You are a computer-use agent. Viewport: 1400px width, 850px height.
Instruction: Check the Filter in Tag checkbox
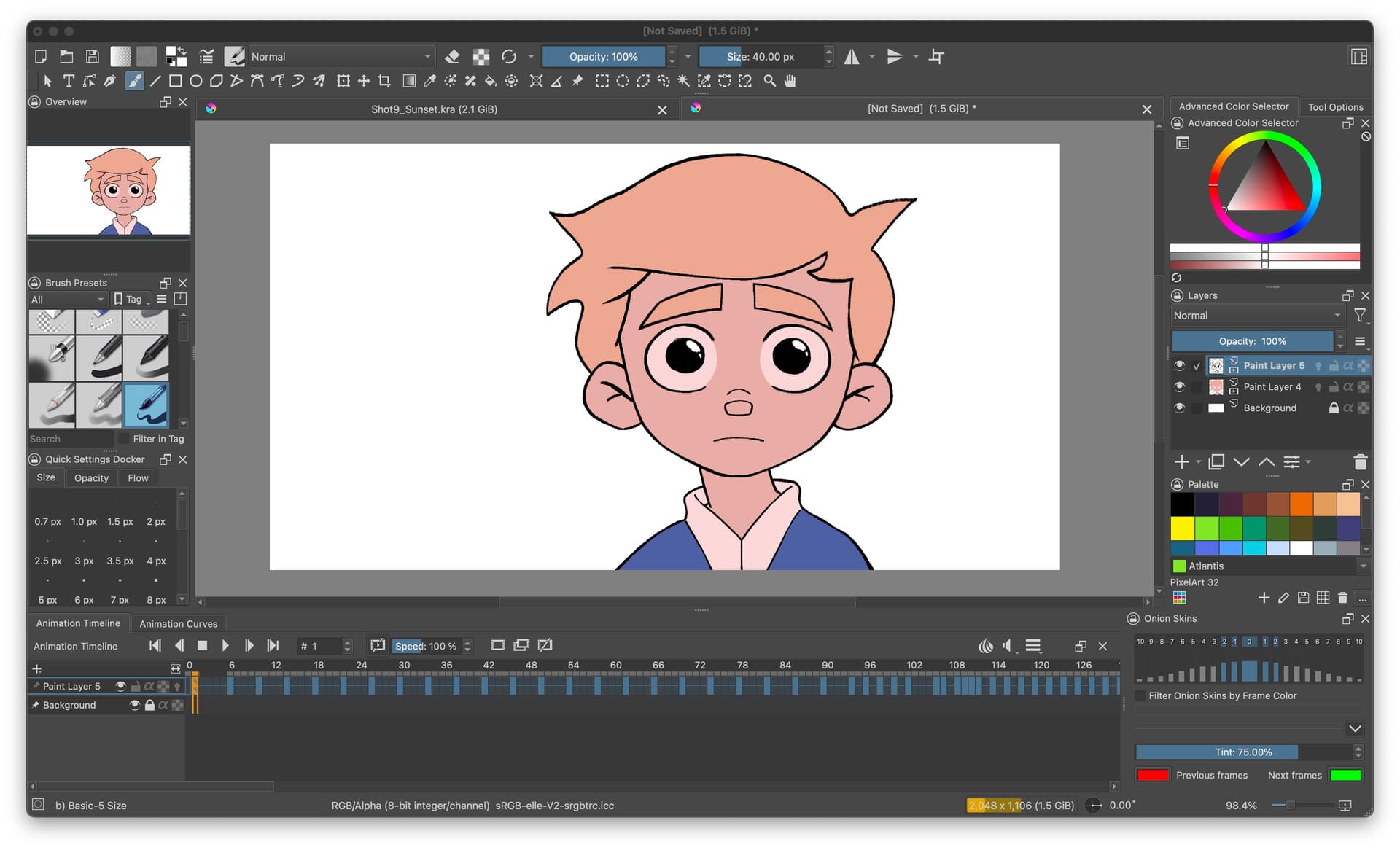tap(124, 439)
